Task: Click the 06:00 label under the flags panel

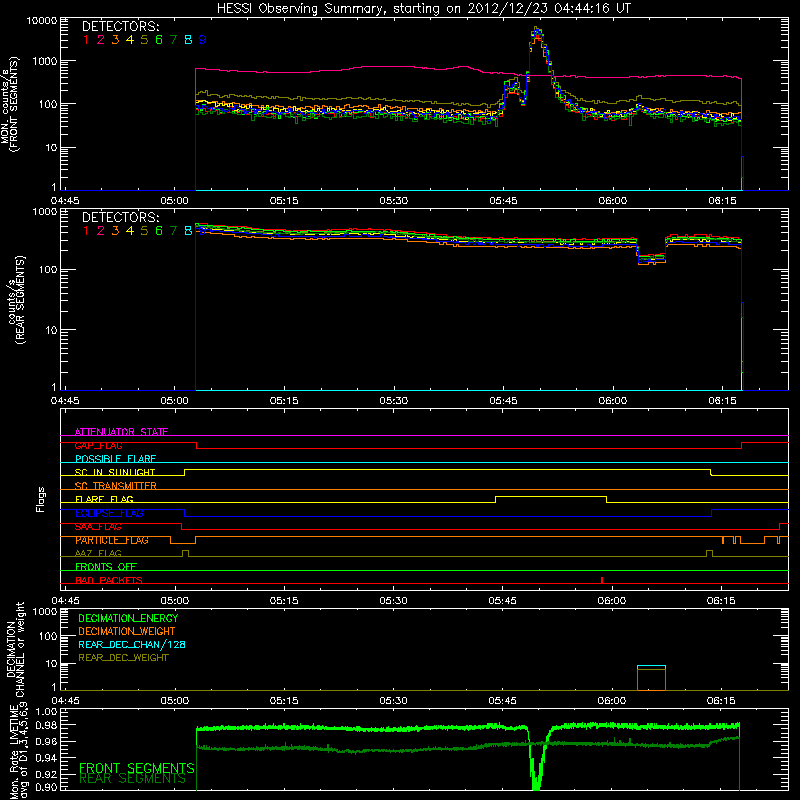Action: click(612, 601)
